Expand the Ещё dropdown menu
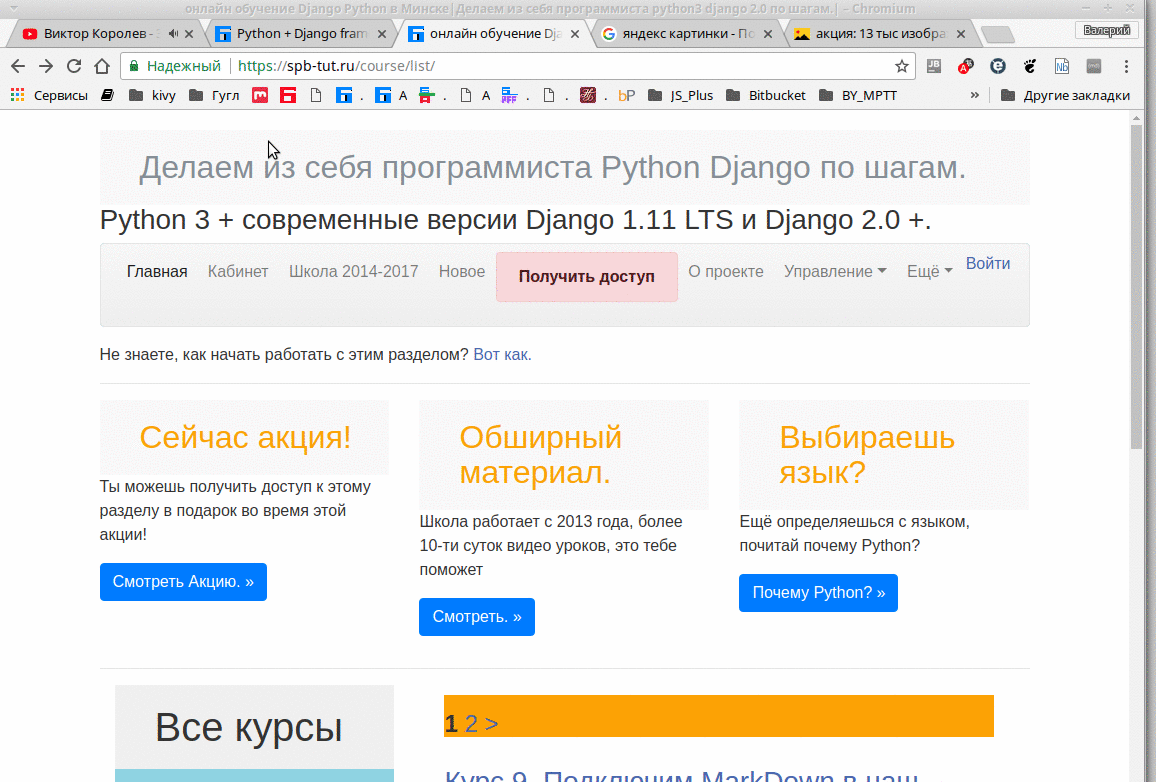This screenshot has width=1156, height=782. pyautogui.click(x=930, y=271)
